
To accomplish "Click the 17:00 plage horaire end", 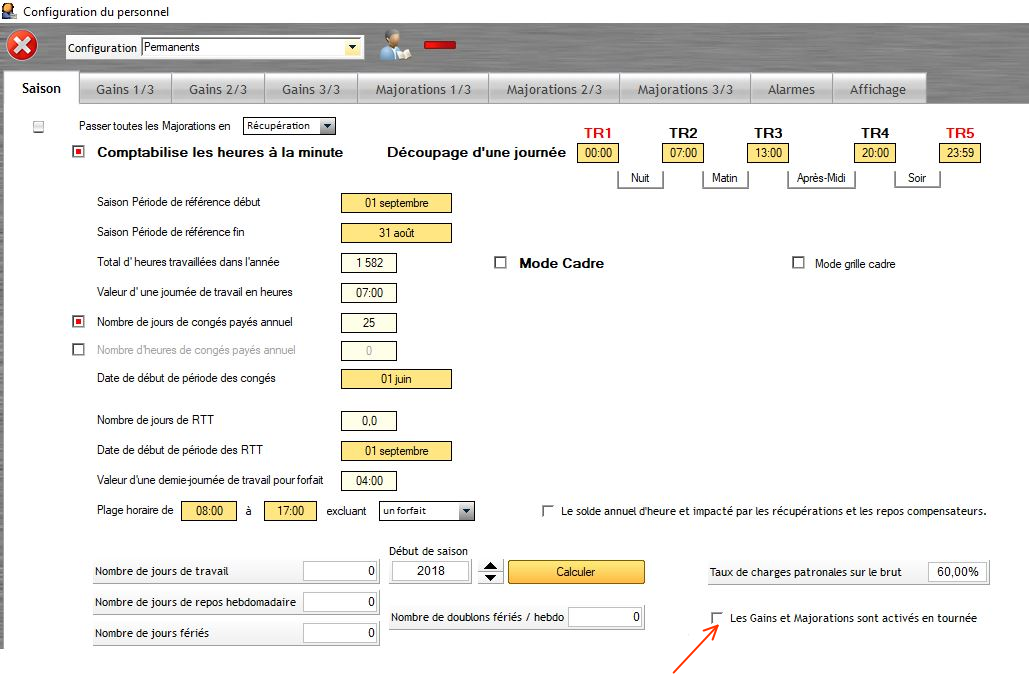I will (290, 511).
